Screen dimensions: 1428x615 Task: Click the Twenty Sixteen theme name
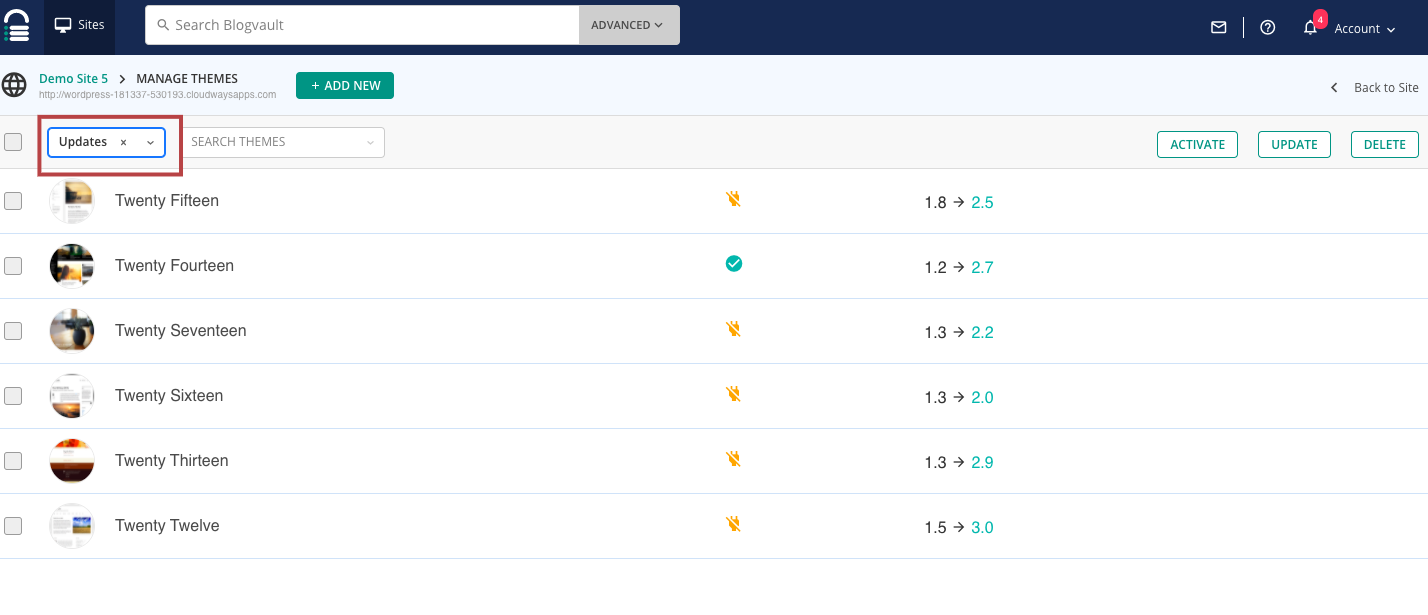[169, 396]
